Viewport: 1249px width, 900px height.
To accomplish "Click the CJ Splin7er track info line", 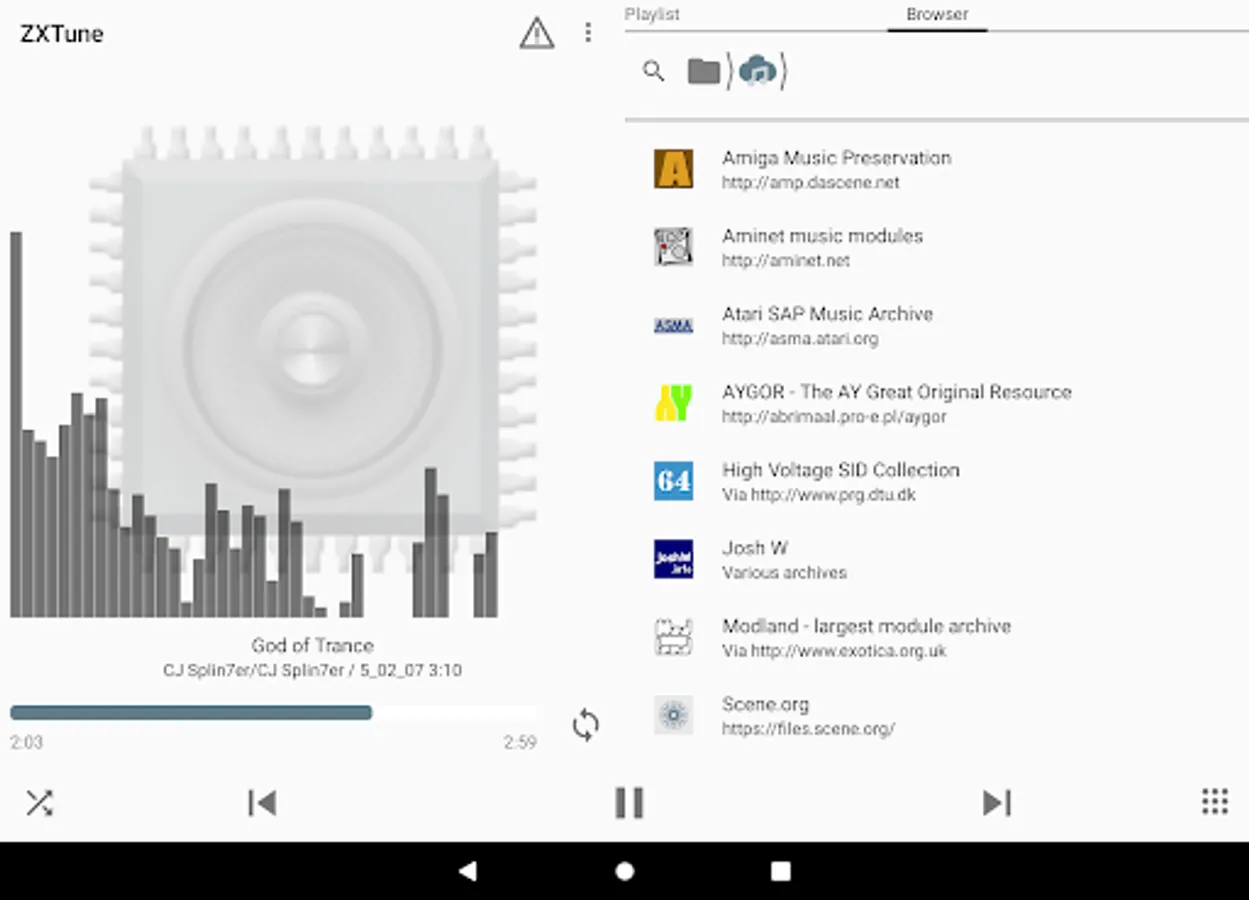I will pyautogui.click(x=312, y=670).
